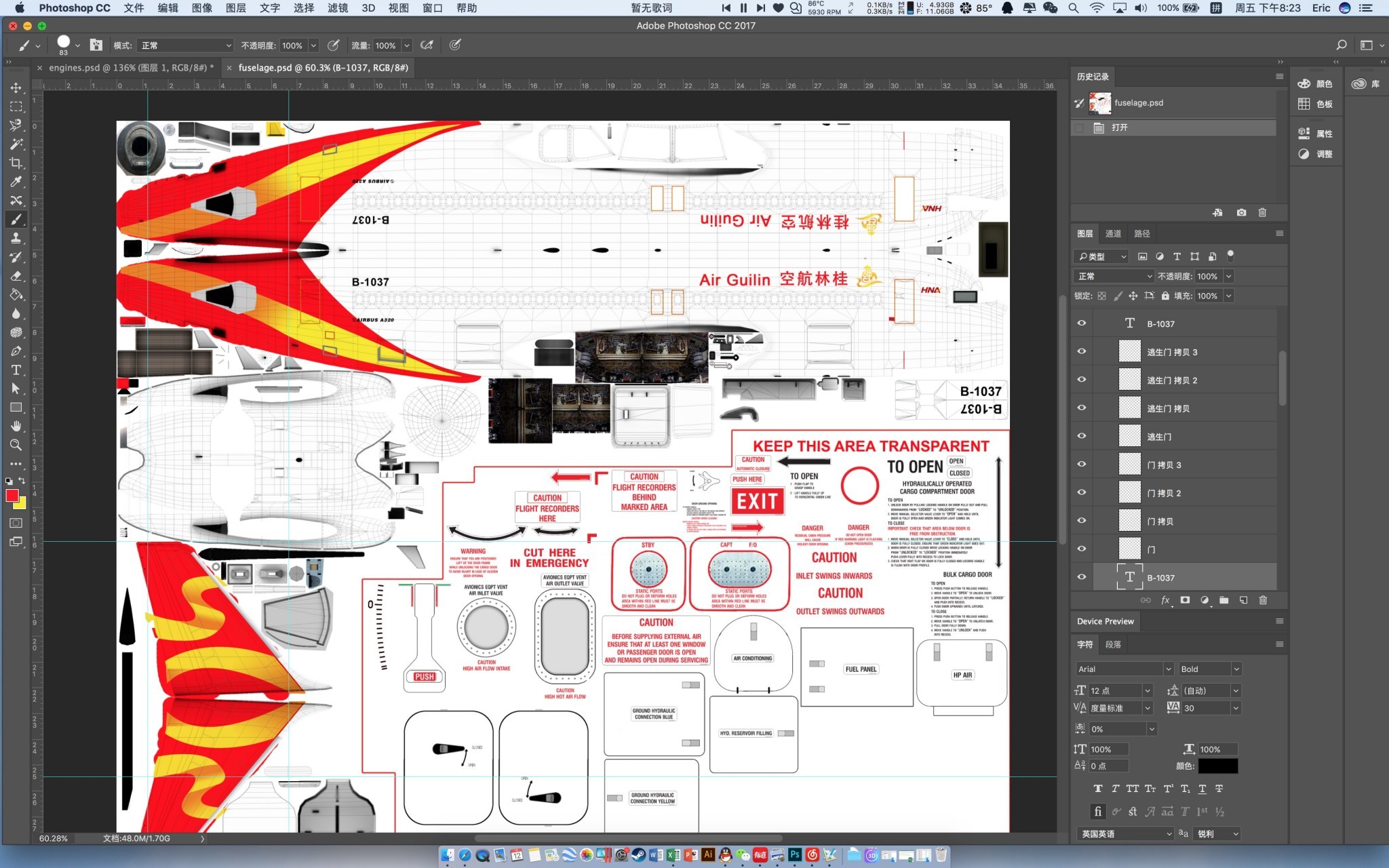Toggle visibility of 门 拷贝 3 layer

[1082, 465]
